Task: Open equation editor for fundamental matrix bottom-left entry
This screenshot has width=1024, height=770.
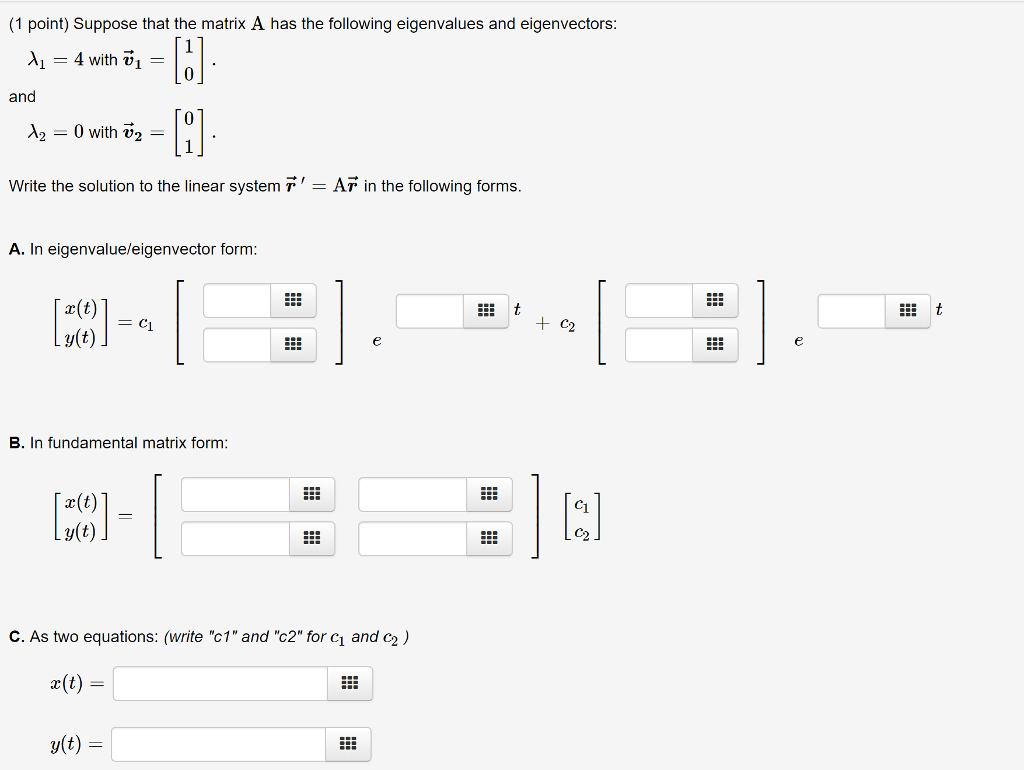Action: [x=311, y=538]
